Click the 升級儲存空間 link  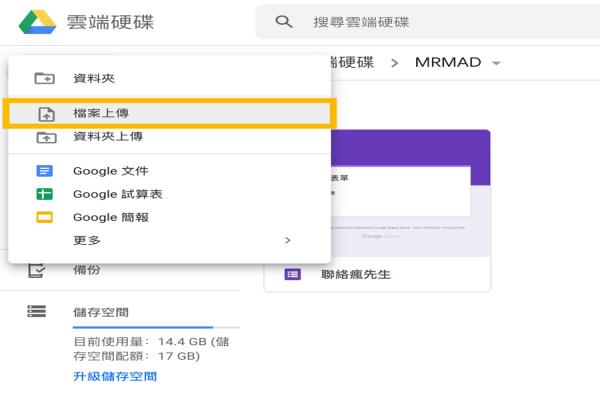(115, 376)
